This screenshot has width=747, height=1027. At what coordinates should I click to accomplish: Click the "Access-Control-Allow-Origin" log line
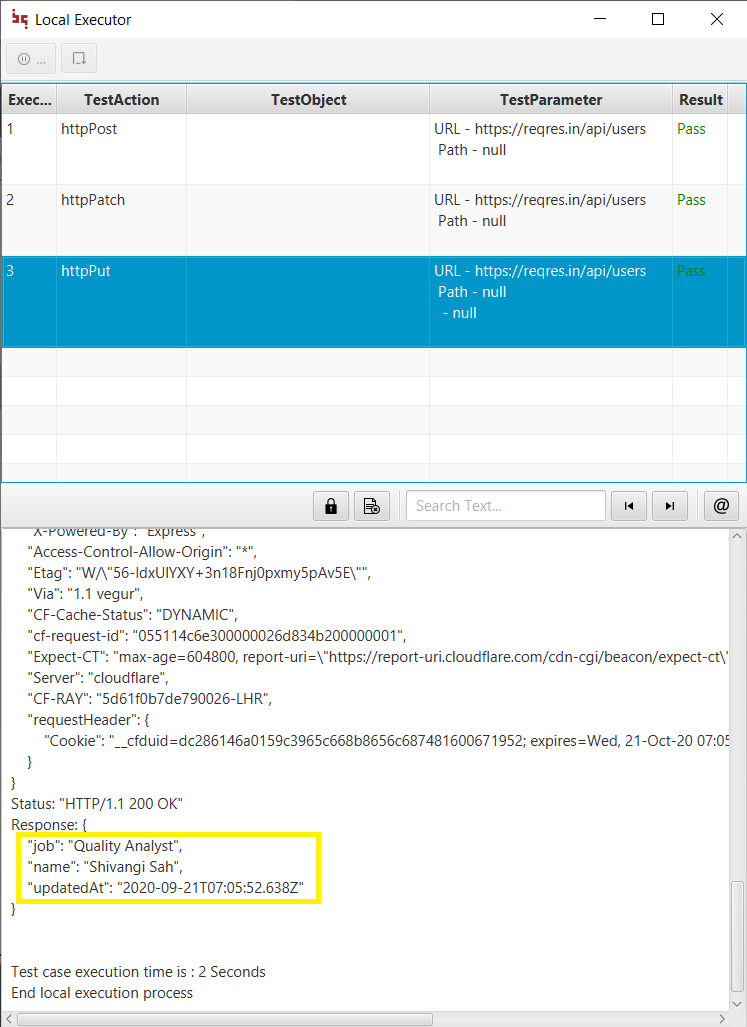(x=142, y=552)
